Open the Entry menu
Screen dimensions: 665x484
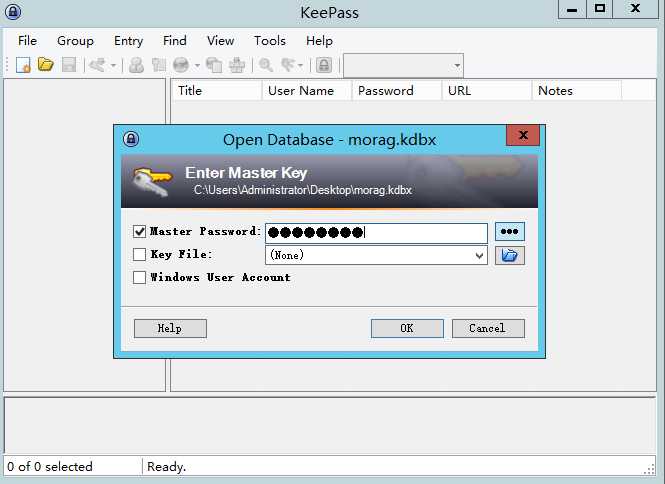[x=129, y=41]
